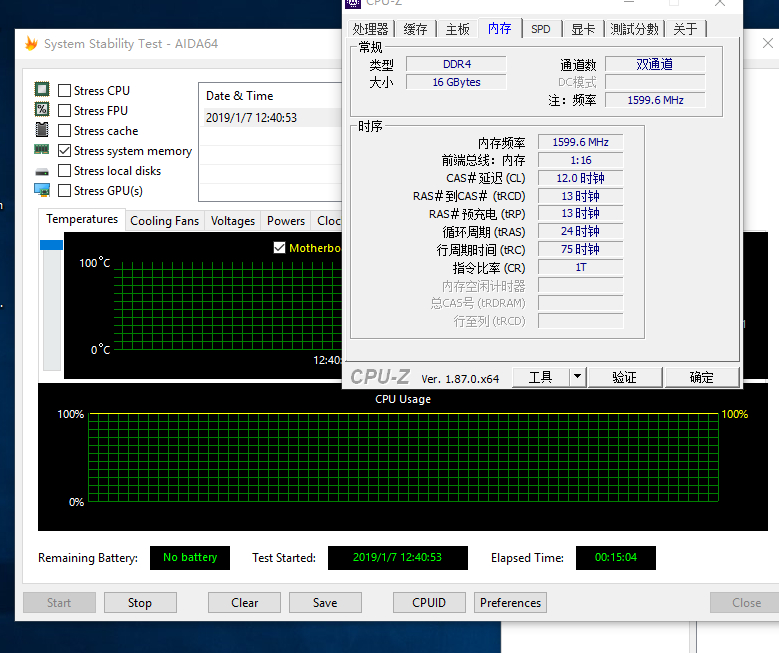Click the command rate 1T value

pos(580,267)
